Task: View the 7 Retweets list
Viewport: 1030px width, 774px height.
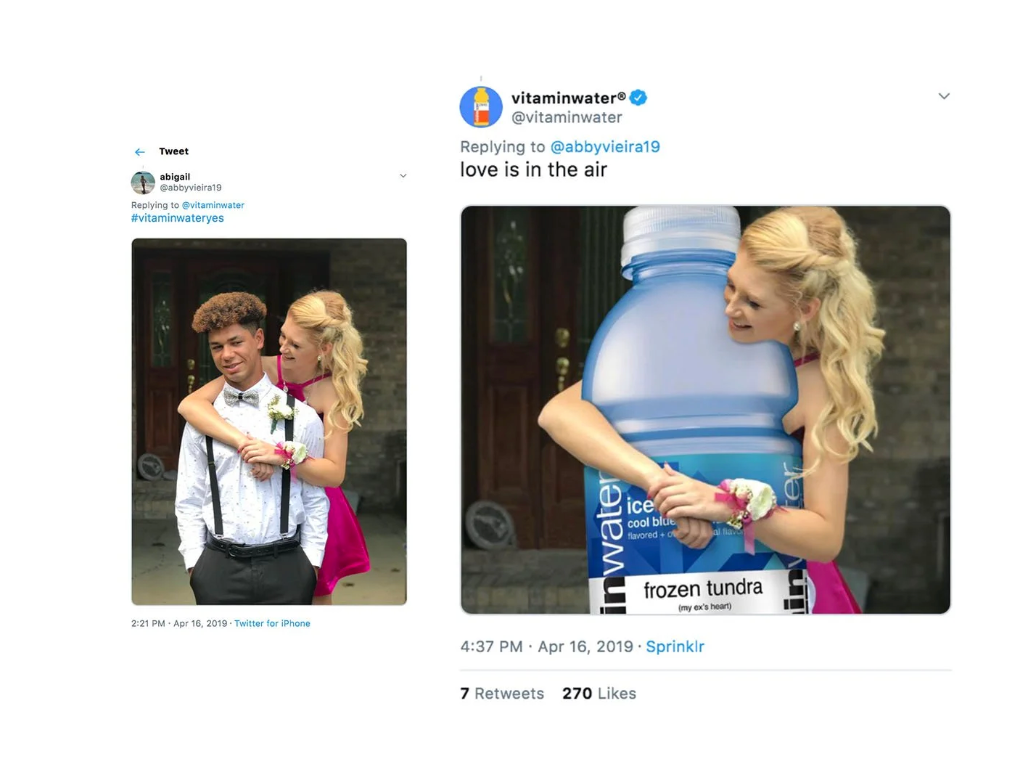Action: [502, 694]
